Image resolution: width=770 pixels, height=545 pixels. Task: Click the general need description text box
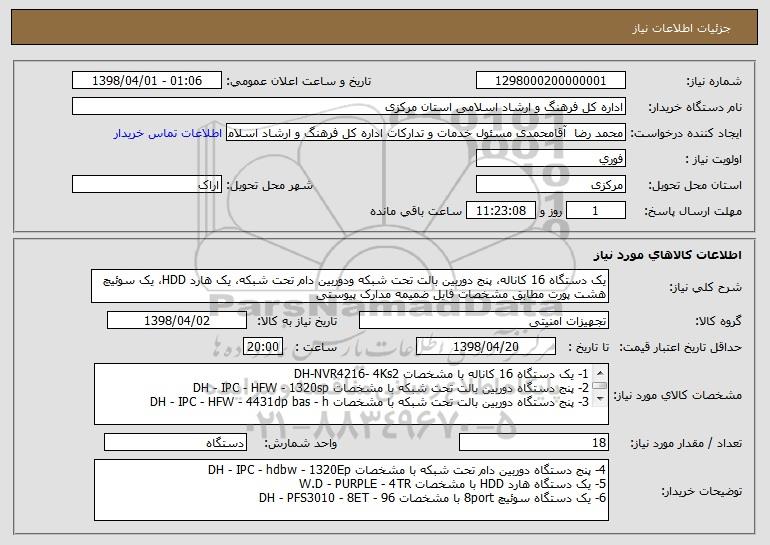[350, 286]
